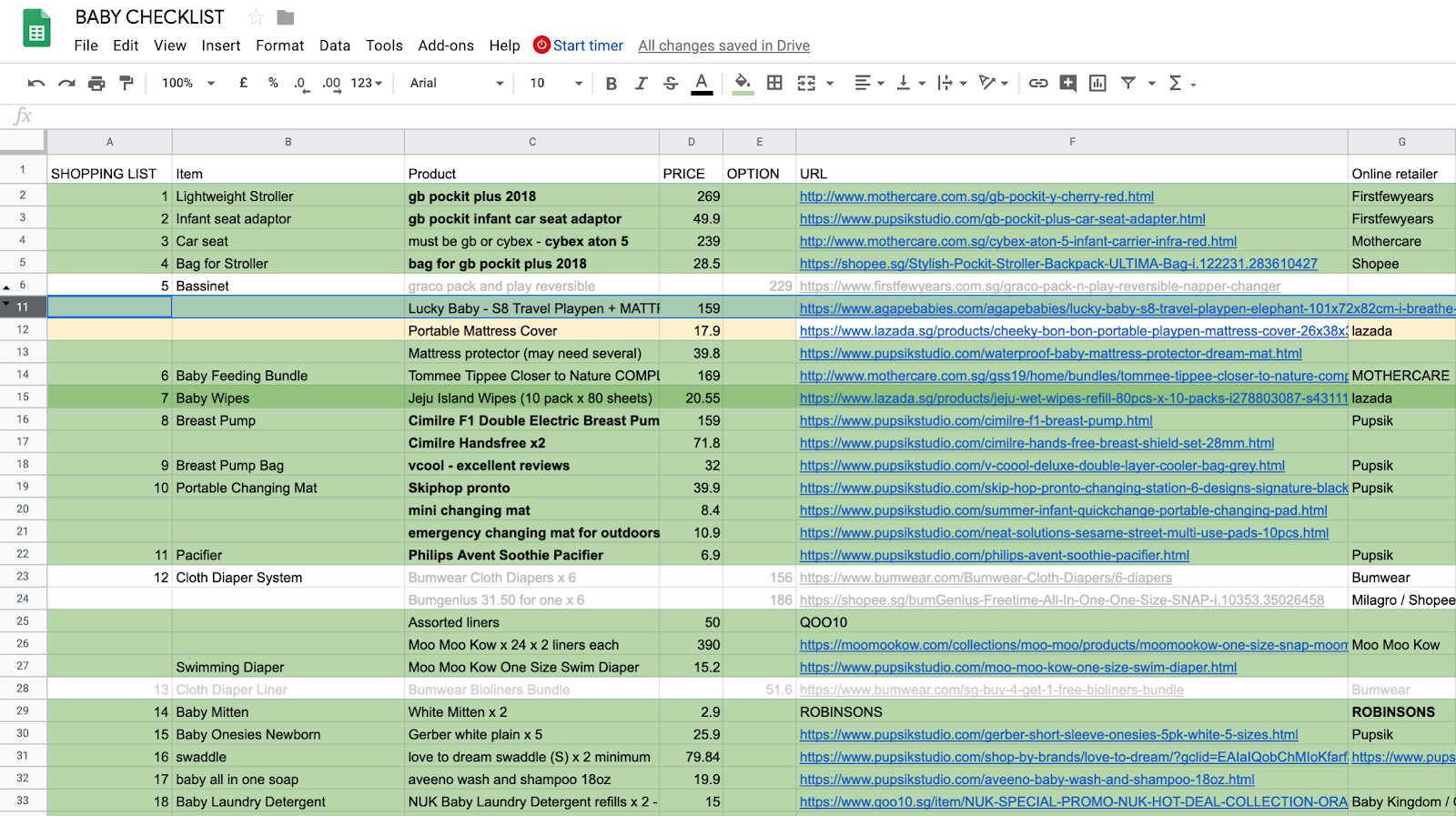Format as percent
1456x816 pixels.
click(273, 83)
